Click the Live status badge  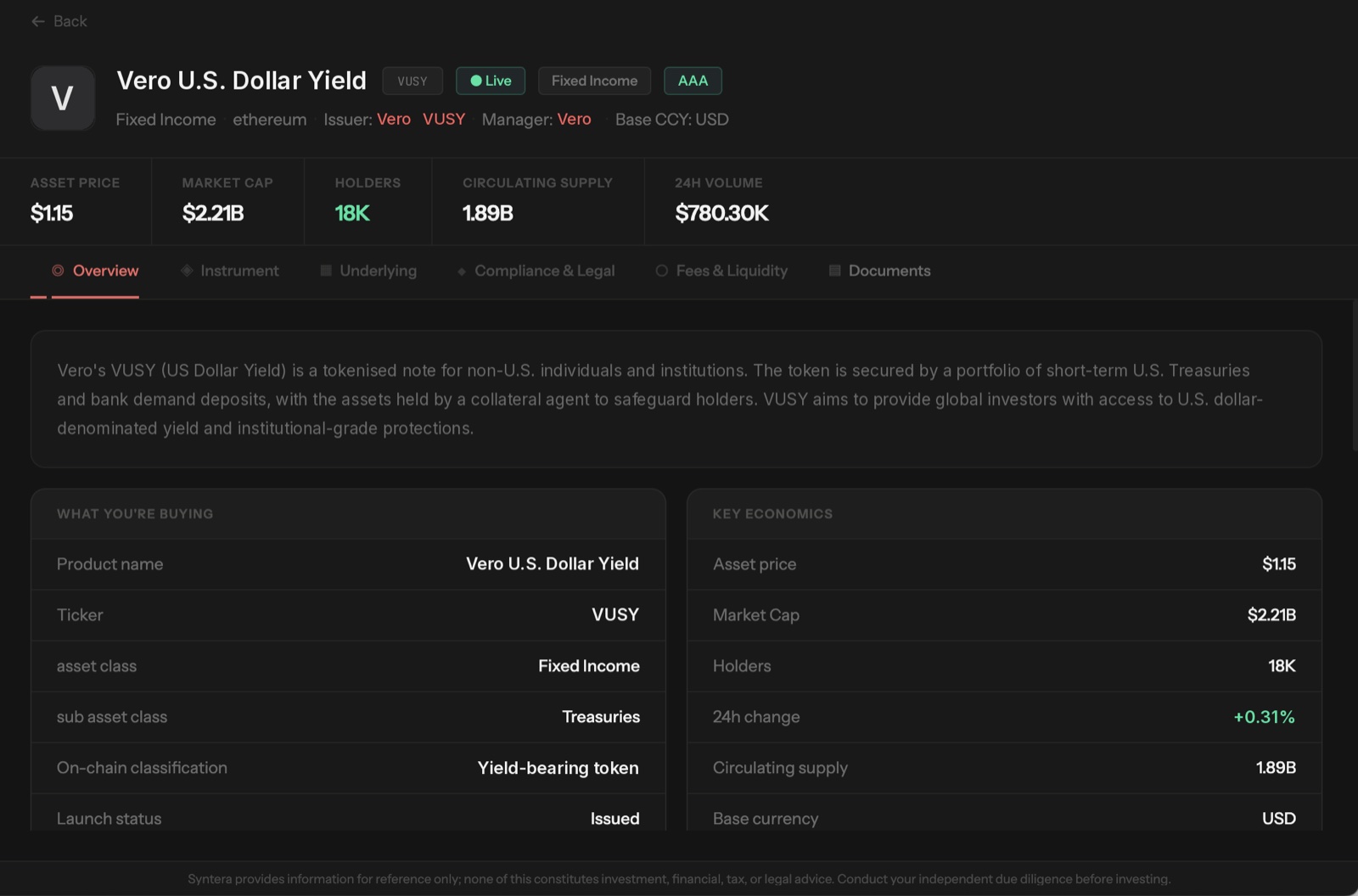pyautogui.click(x=491, y=81)
